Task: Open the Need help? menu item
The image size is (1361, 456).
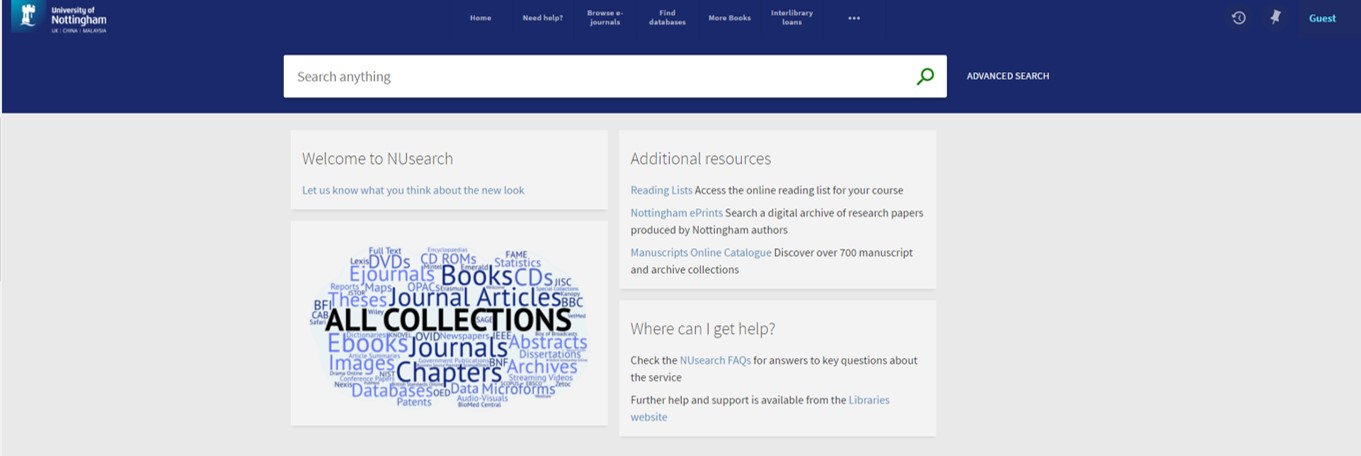Action: click(x=542, y=18)
